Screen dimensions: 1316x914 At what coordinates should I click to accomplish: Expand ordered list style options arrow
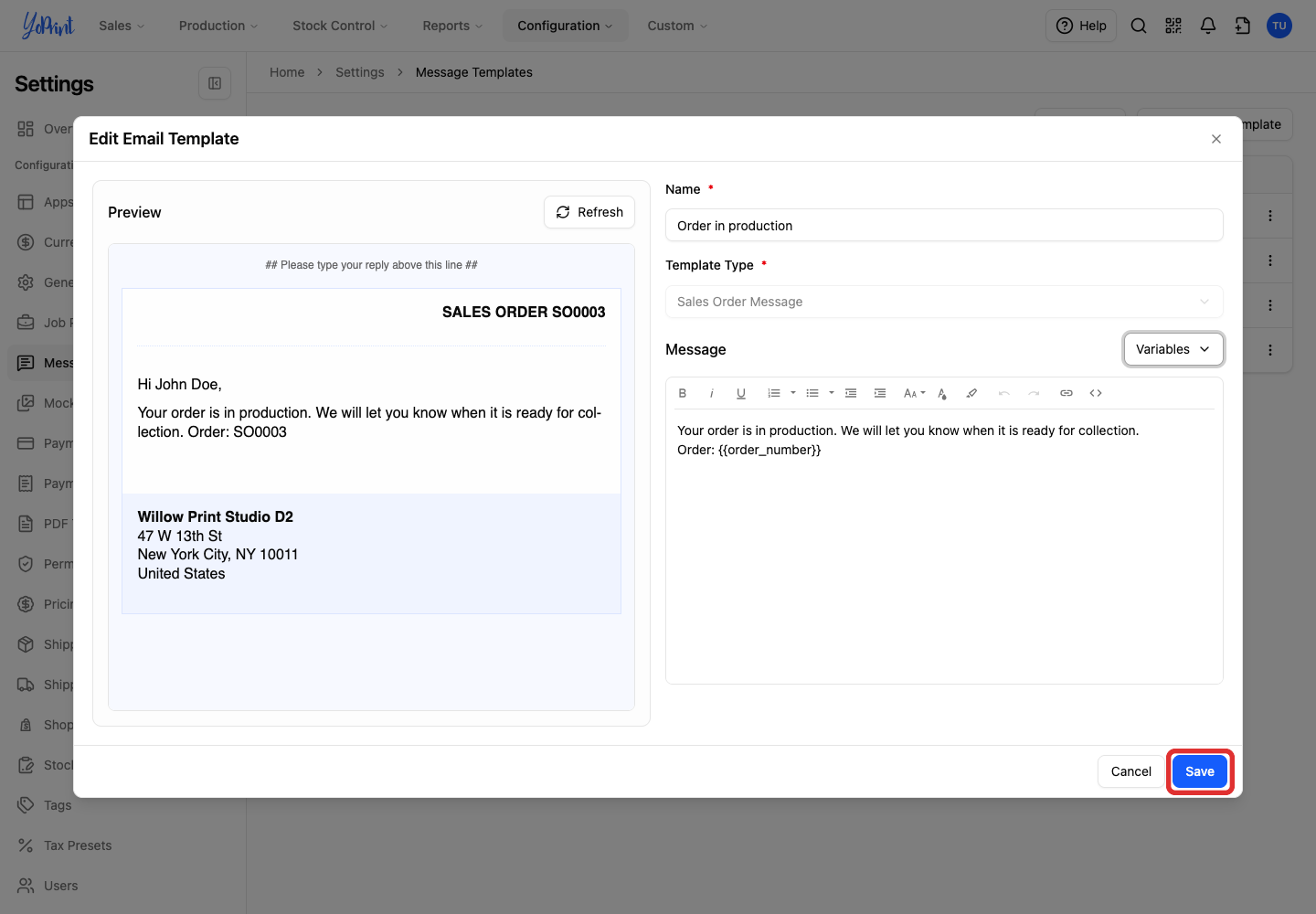(793, 393)
